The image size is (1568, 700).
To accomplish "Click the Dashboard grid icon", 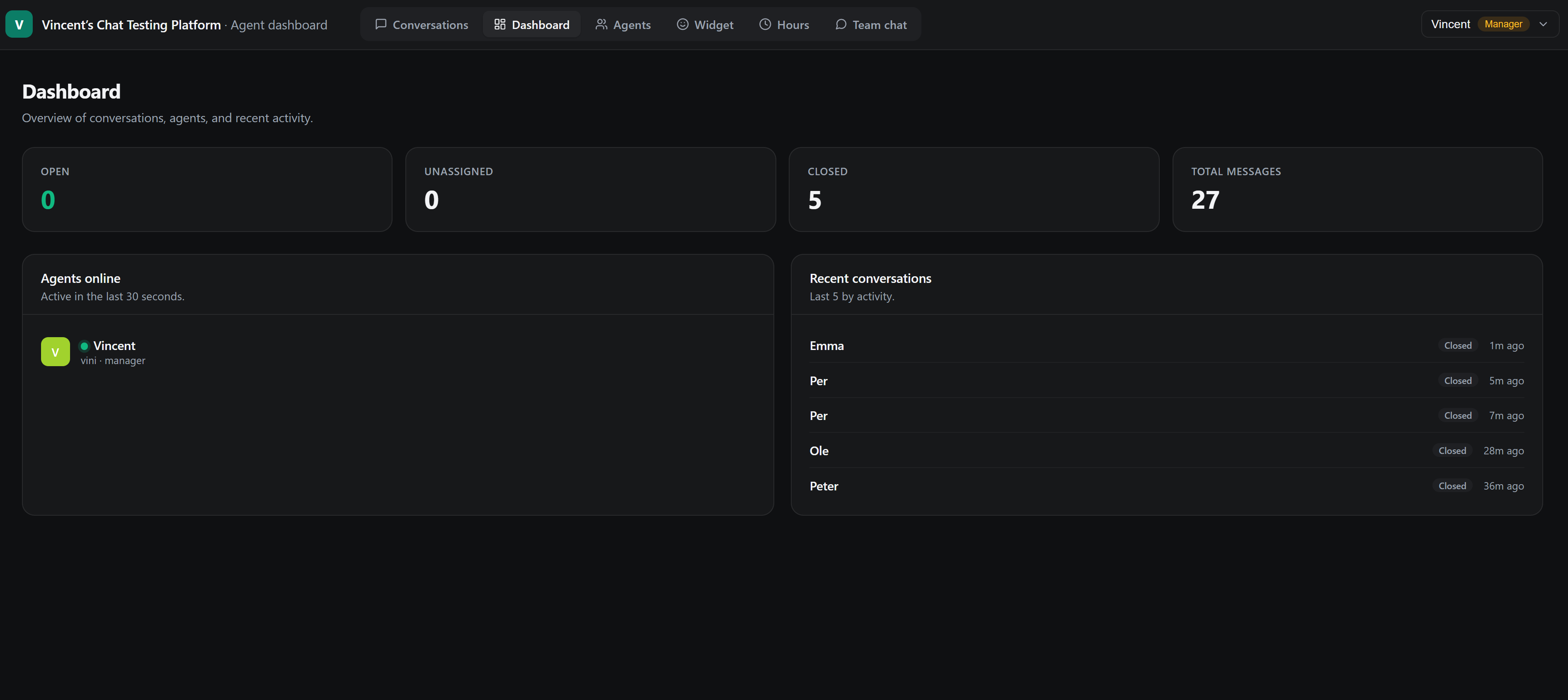I will tap(500, 24).
